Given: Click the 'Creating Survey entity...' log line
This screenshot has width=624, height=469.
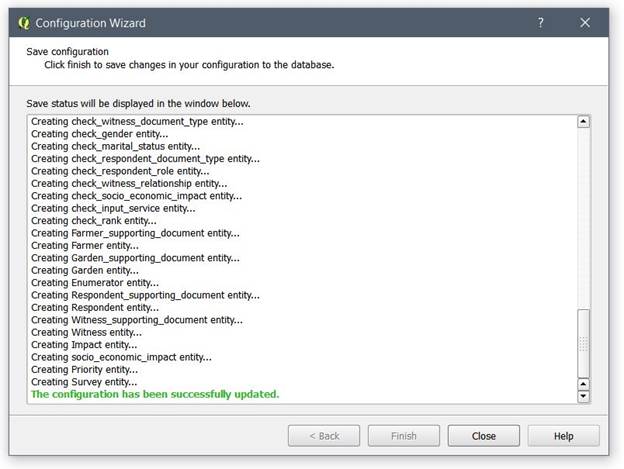Looking at the screenshot, I should (x=84, y=382).
